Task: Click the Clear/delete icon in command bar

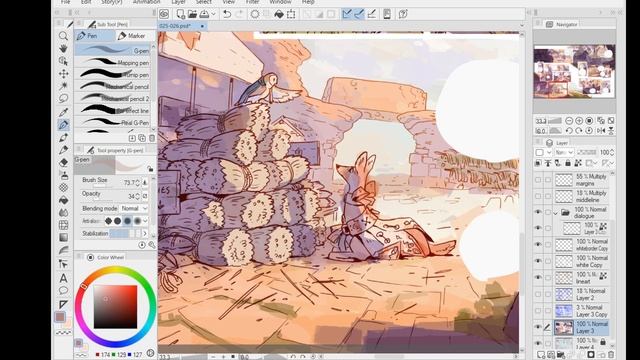Action: click(x=255, y=14)
